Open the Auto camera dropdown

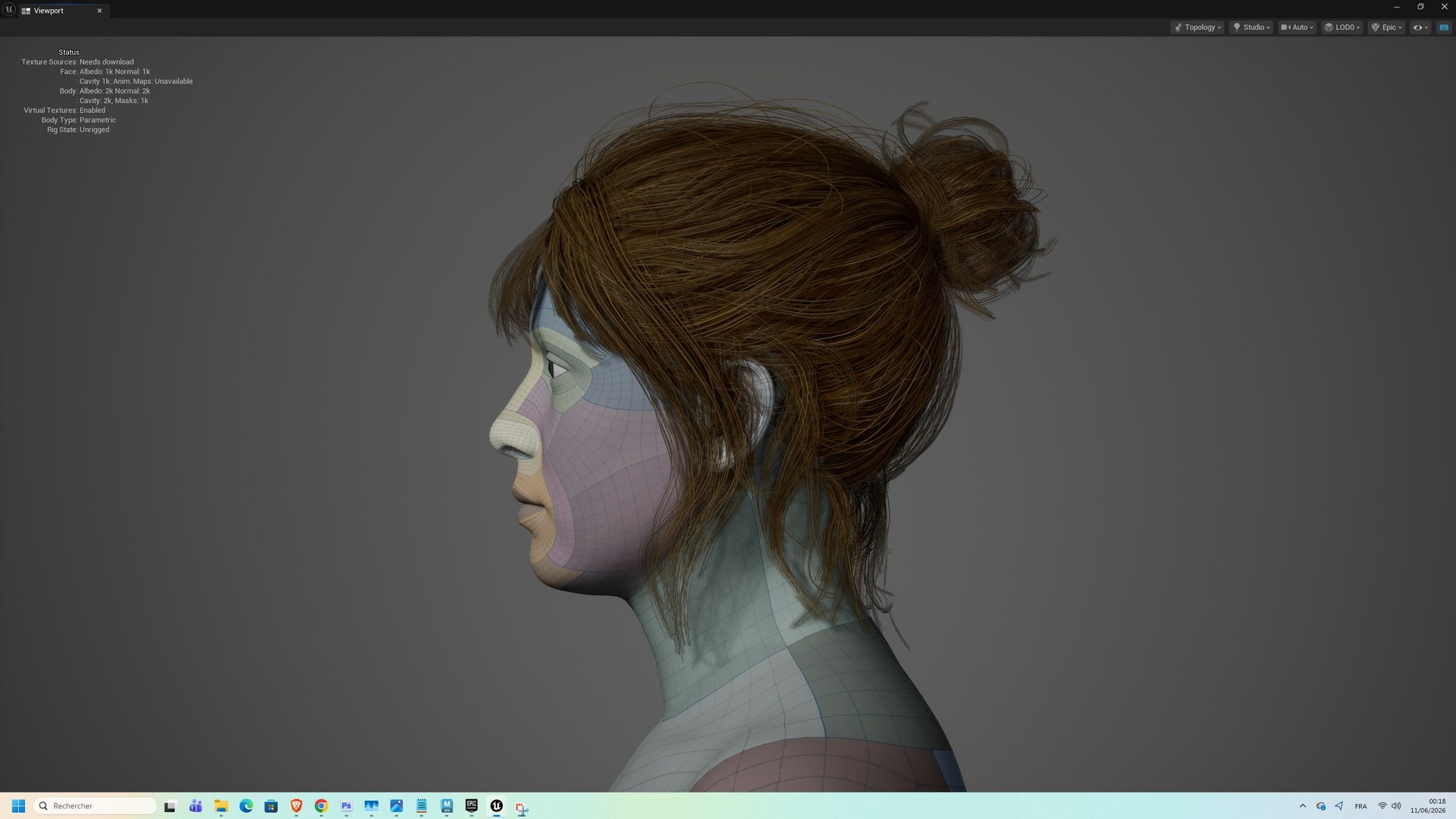pos(1297,27)
